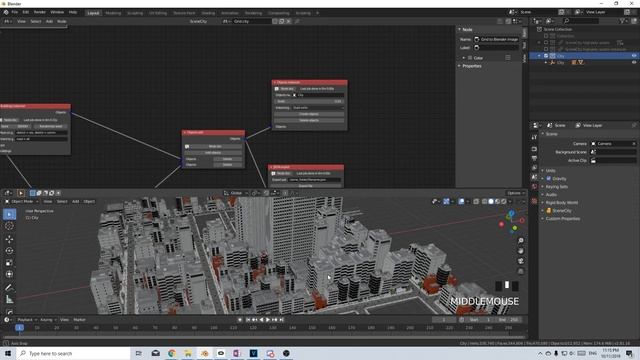
Task: Hide City collection using eye icon
Action: 634,56
